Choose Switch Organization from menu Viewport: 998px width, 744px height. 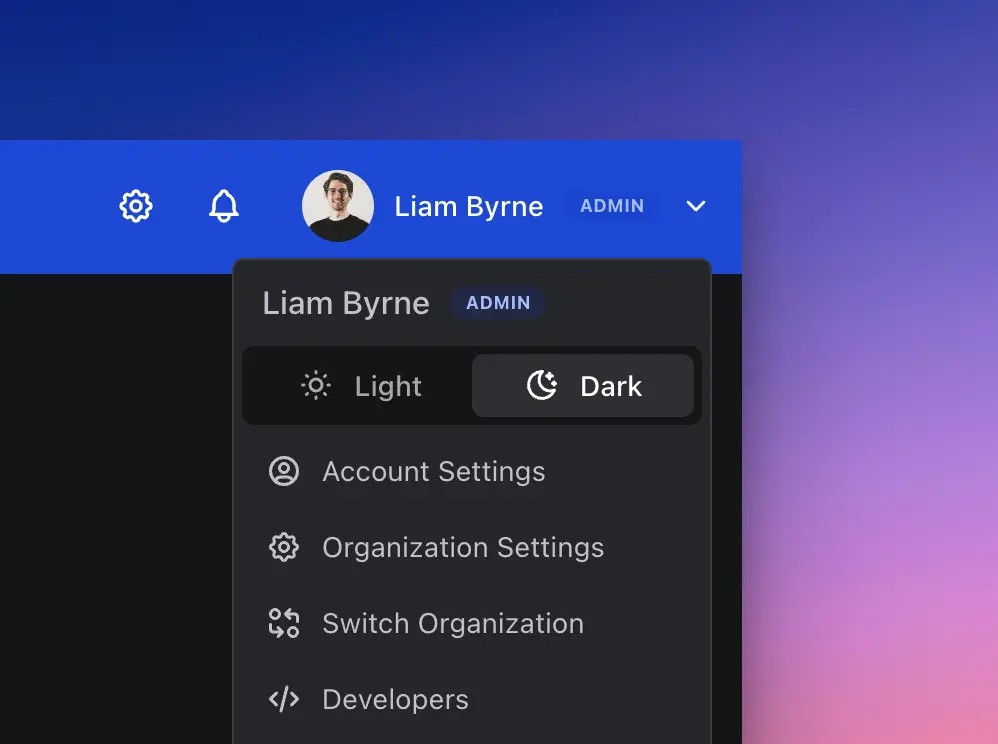(472, 623)
